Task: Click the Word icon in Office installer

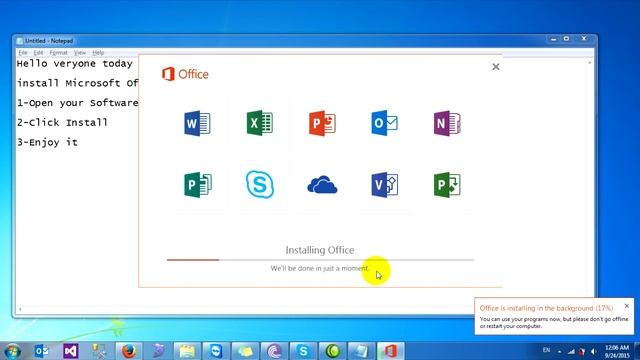Action: click(x=197, y=123)
